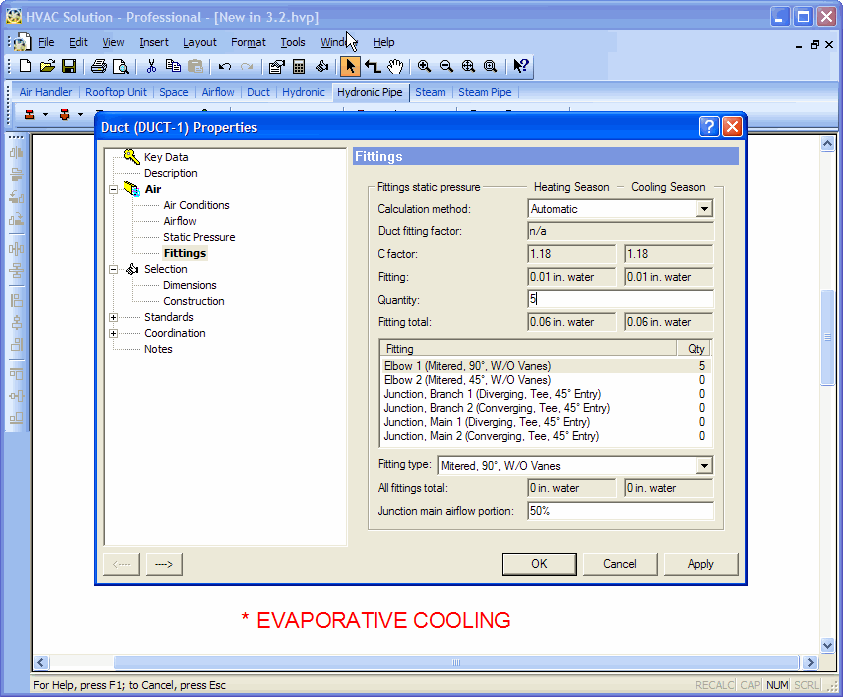Select Notes in the tree
843x697 pixels.
pos(158,349)
